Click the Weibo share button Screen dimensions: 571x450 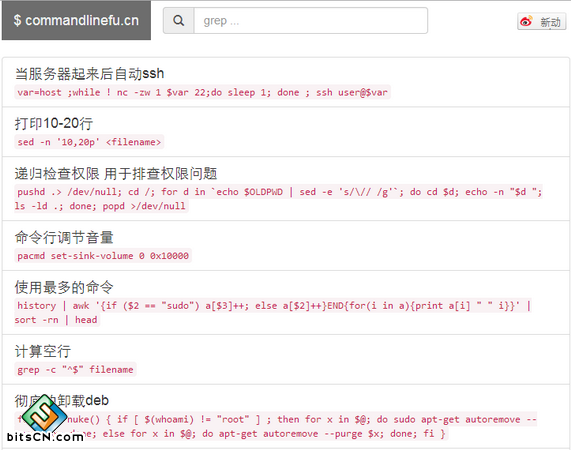point(542,21)
